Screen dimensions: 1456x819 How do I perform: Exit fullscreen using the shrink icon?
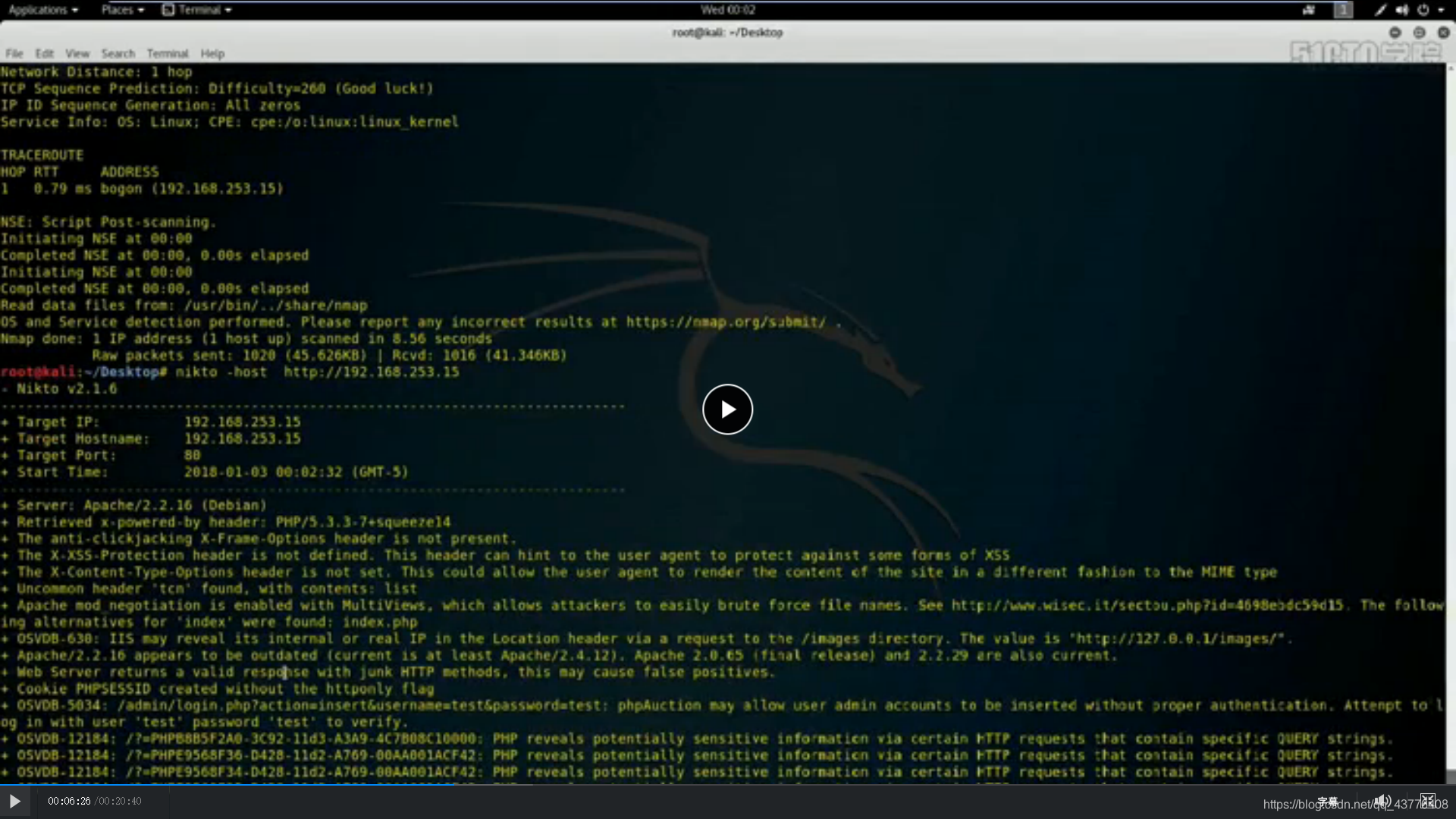[1428, 802]
